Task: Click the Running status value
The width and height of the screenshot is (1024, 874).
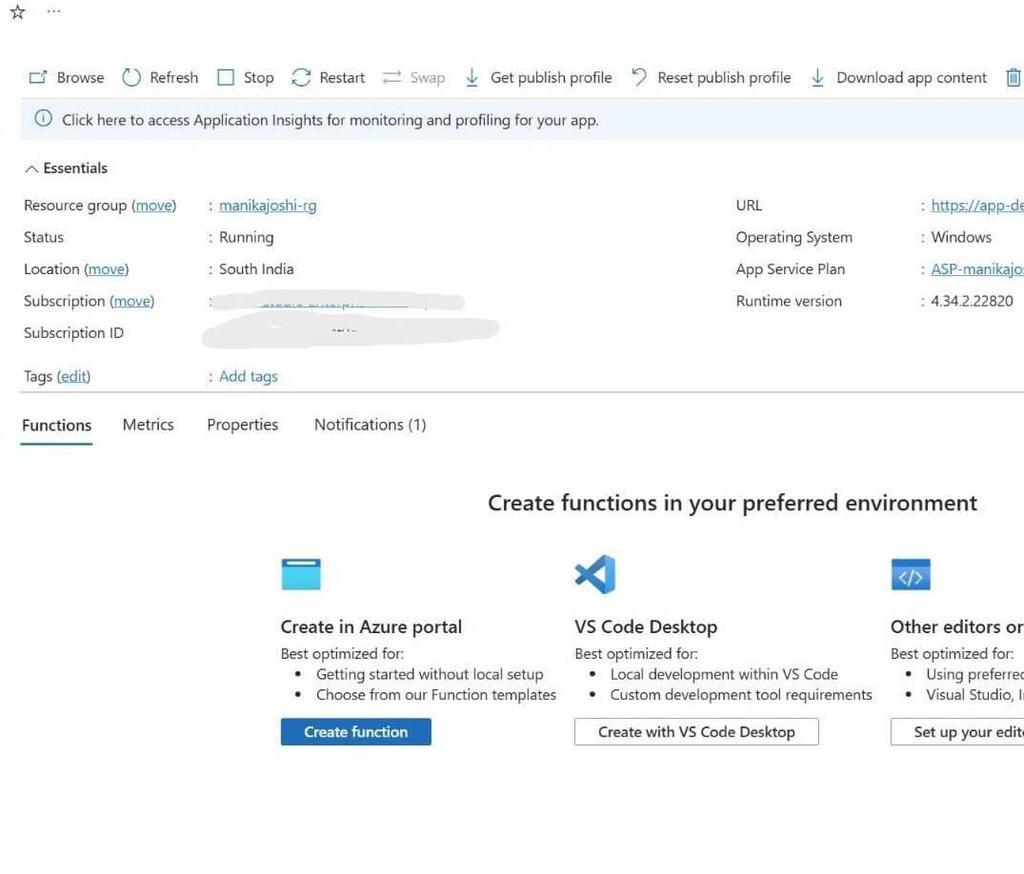Action: coord(246,237)
